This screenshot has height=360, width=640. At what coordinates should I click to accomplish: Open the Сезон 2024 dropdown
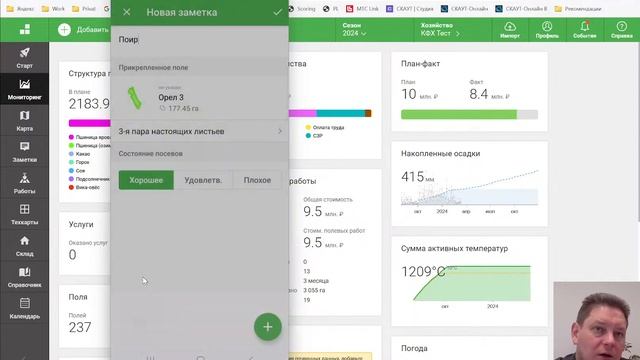[x=354, y=30]
